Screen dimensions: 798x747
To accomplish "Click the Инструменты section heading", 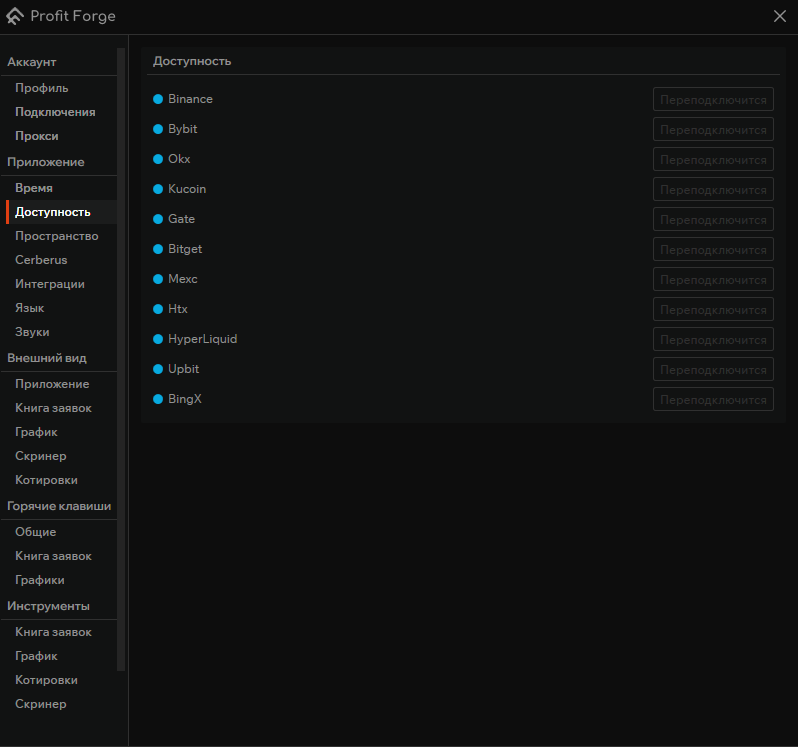I will pyautogui.click(x=48, y=606).
